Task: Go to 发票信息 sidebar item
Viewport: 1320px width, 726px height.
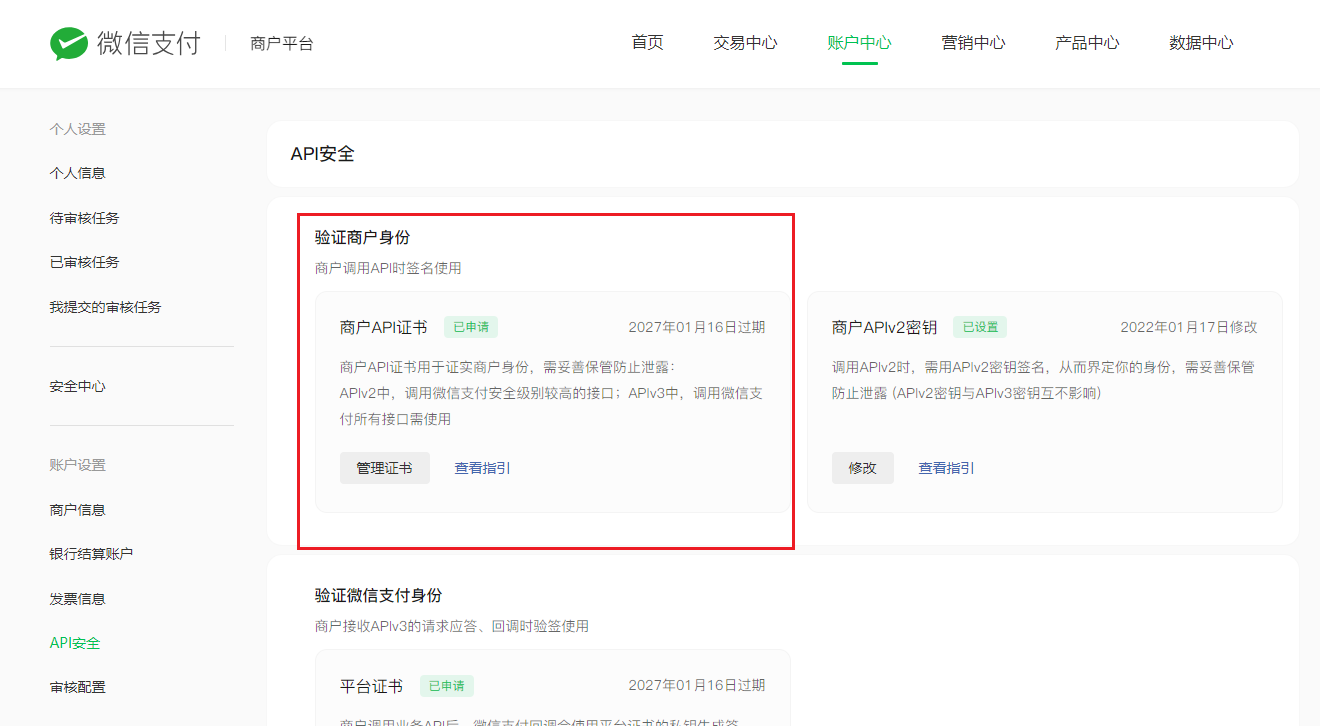Action: (78, 599)
